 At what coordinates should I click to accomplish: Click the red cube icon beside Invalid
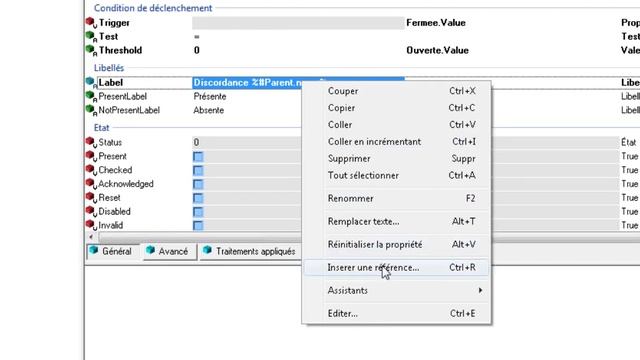point(90,224)
